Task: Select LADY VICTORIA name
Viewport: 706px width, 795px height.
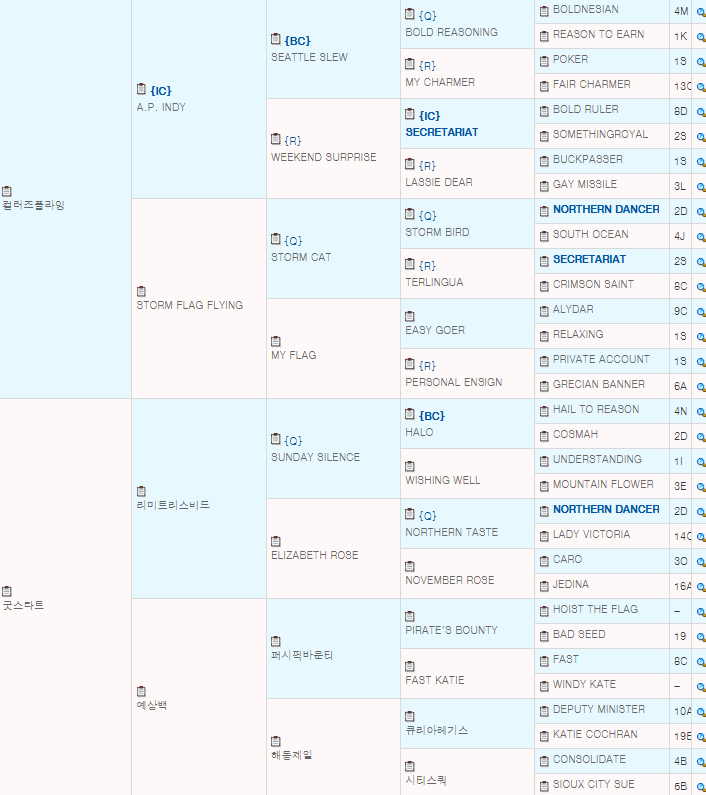Action: click(591, 534)
